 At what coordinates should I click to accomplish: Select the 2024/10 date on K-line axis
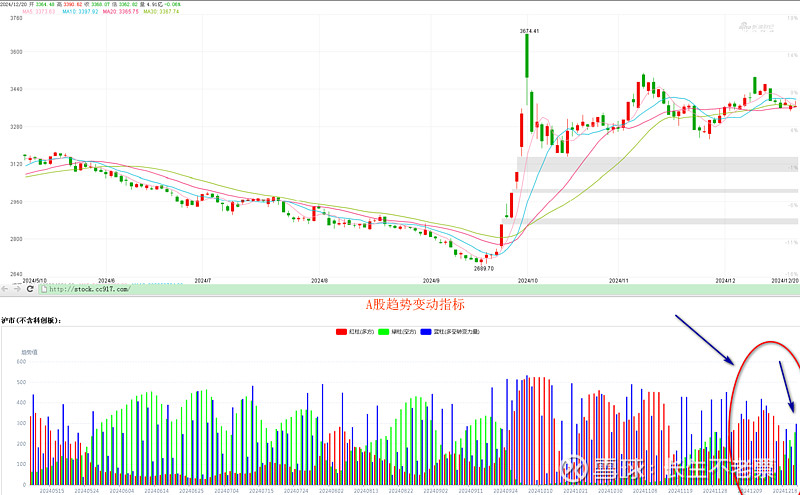click(x=529, y=281)
